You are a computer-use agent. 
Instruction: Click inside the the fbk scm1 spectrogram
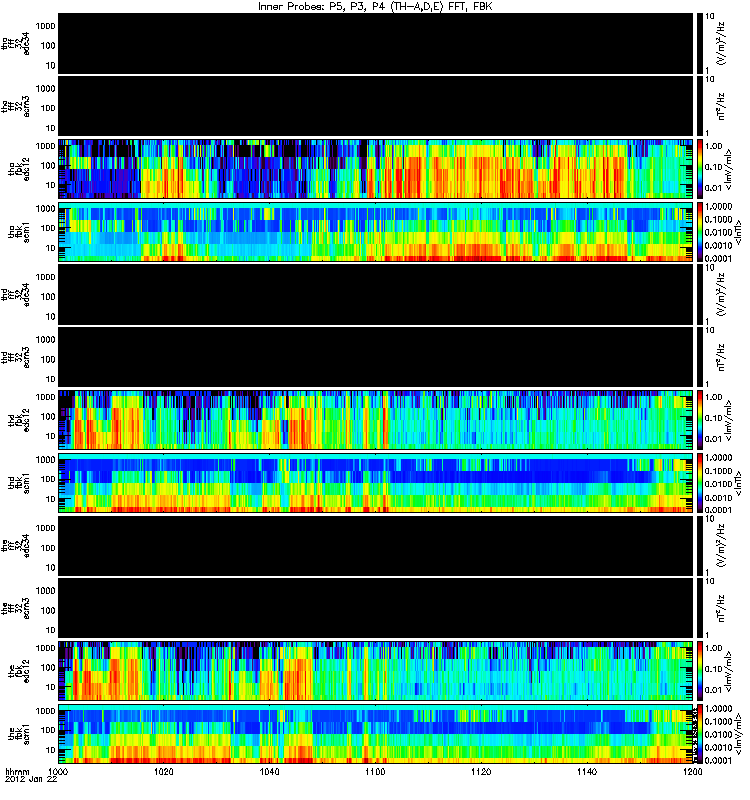click(376, 734)
